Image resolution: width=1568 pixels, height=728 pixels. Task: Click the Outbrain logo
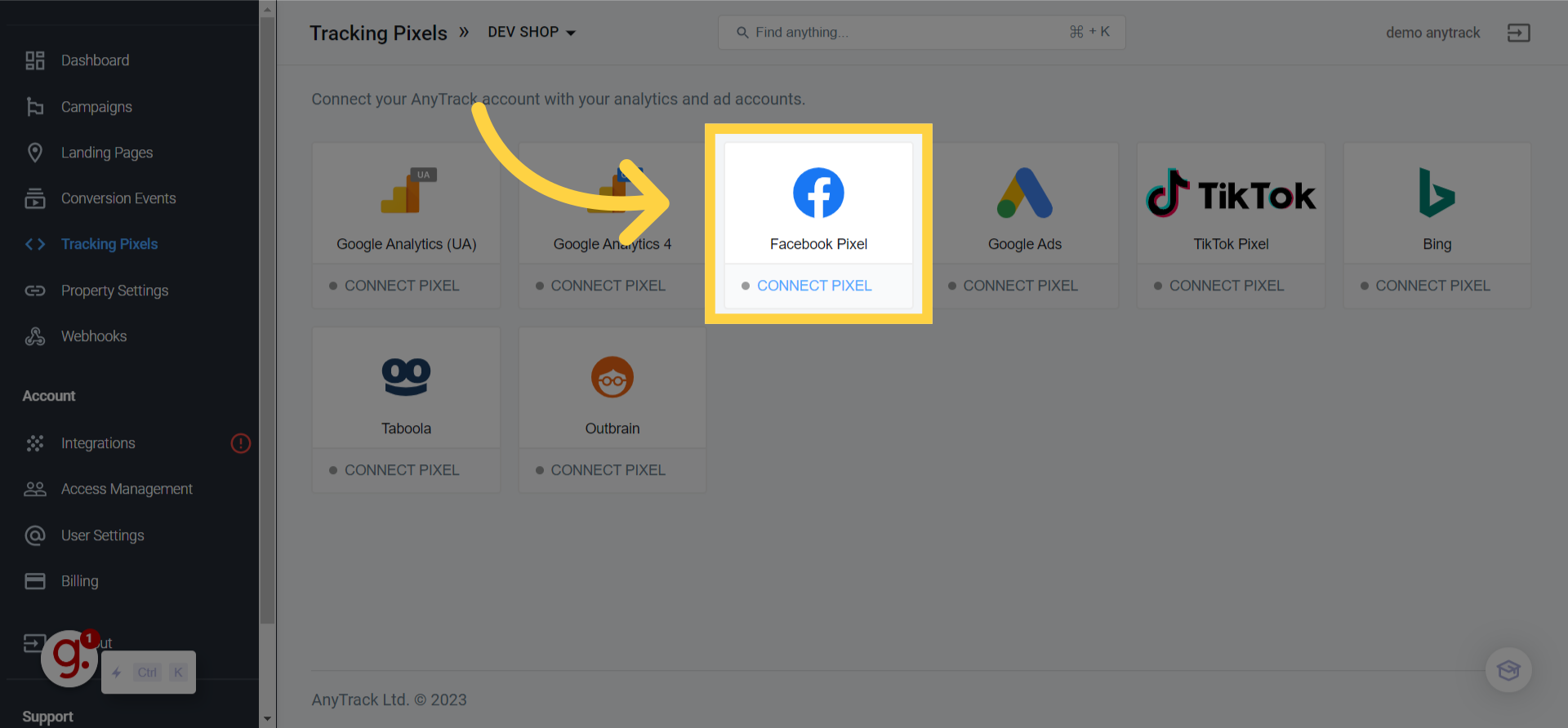[612, 377]
